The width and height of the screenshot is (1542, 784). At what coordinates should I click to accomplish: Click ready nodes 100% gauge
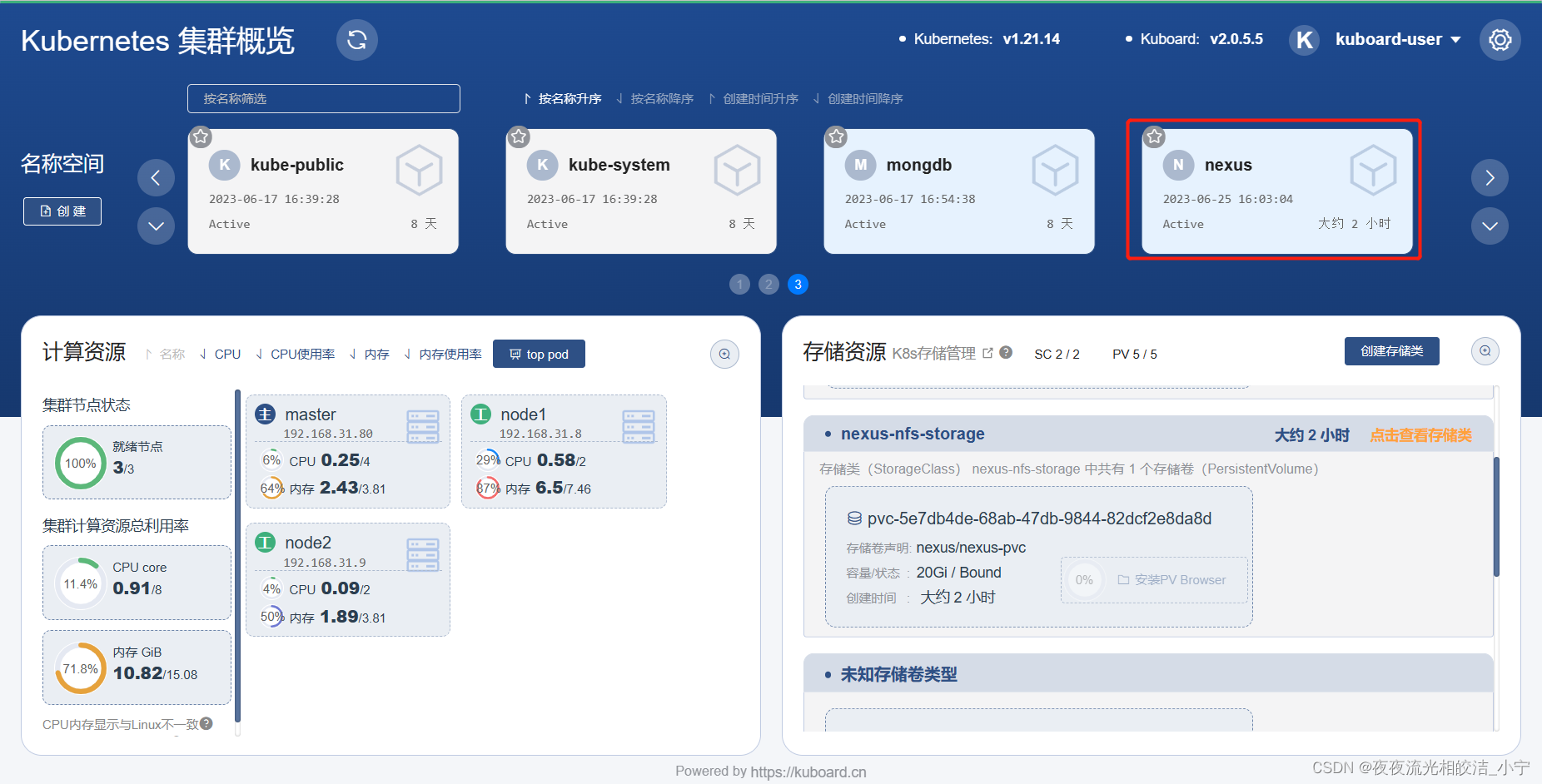pos(81,464)
